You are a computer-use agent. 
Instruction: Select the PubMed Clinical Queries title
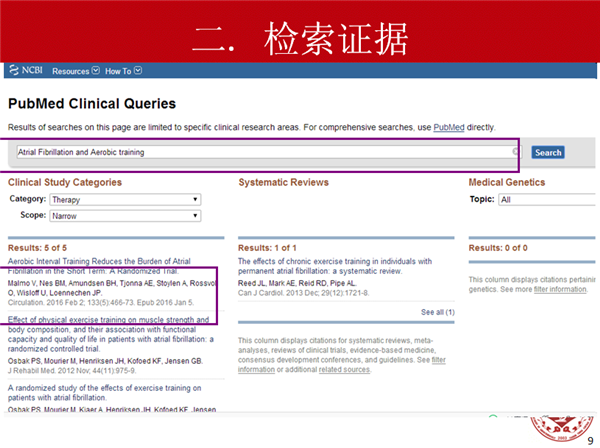(x=92, y=104)
